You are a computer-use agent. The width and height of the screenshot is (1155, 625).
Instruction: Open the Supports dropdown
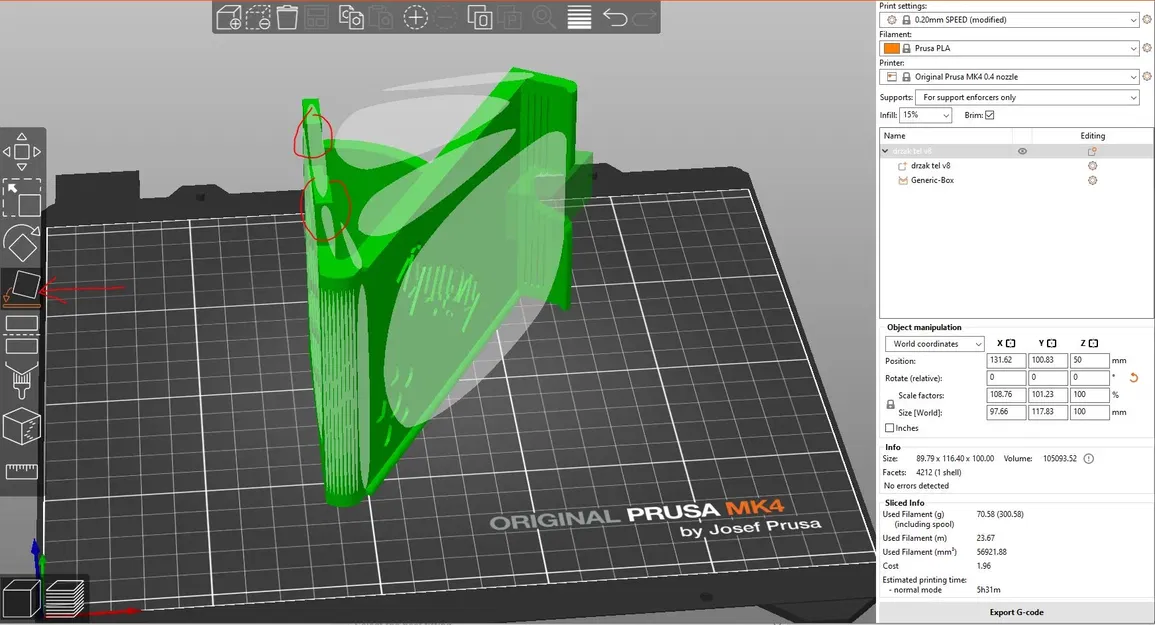pos(1027,97)
